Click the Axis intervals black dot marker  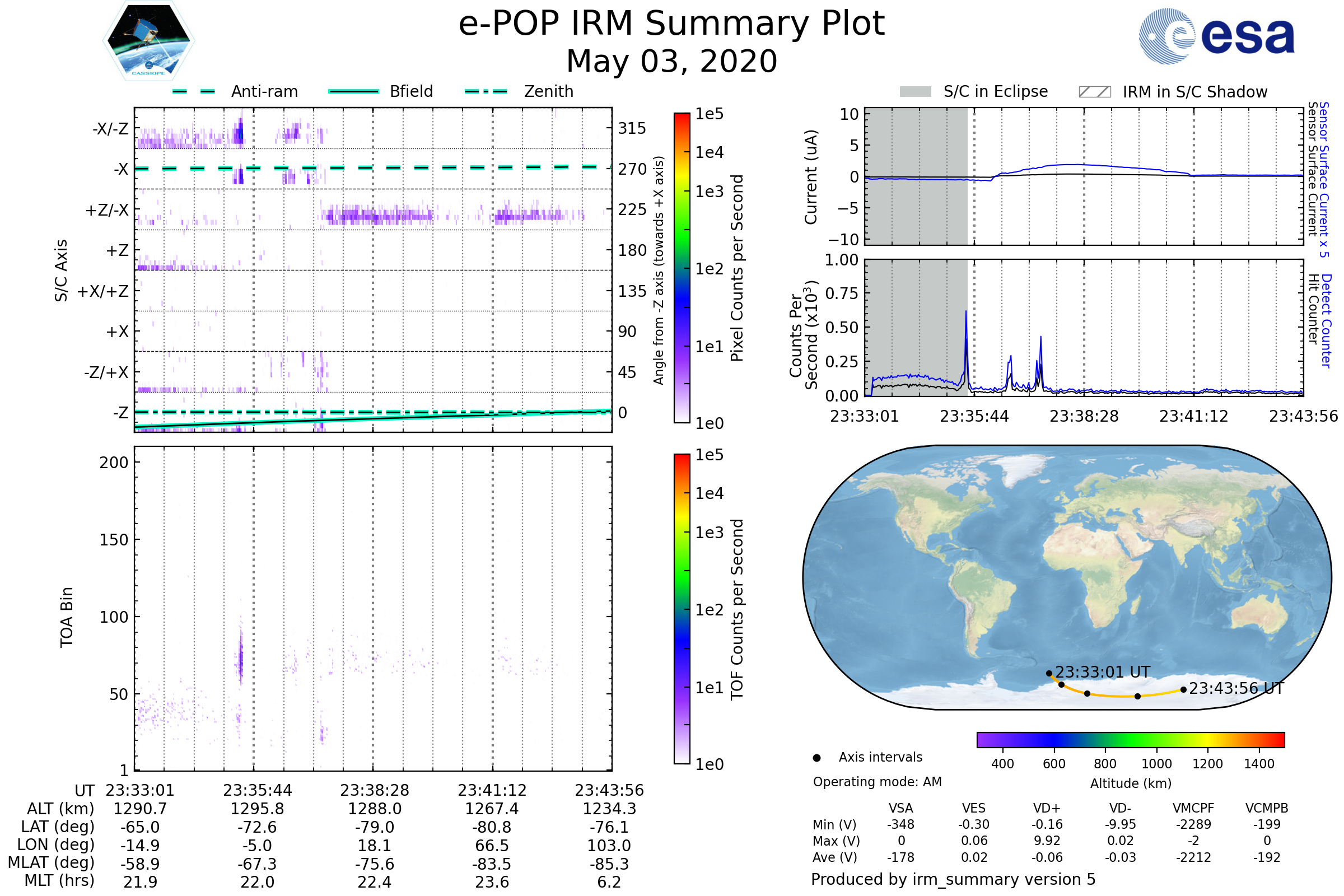[x=817, y=758]
